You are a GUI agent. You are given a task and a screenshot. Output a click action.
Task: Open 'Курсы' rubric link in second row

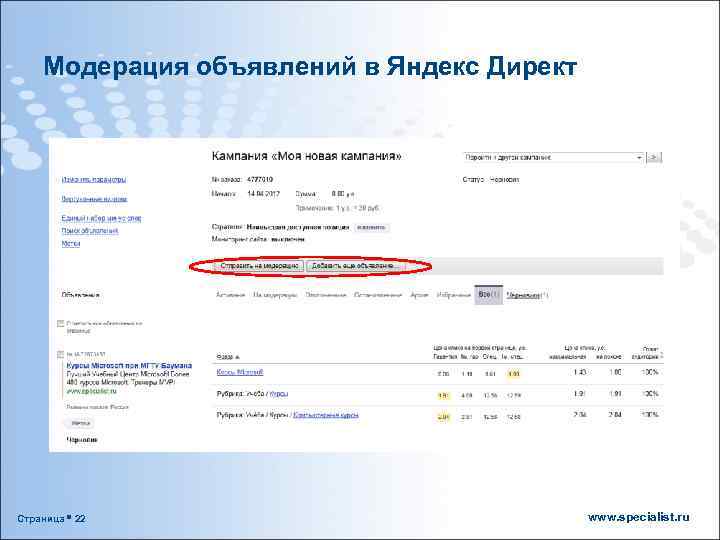(279, 394)
